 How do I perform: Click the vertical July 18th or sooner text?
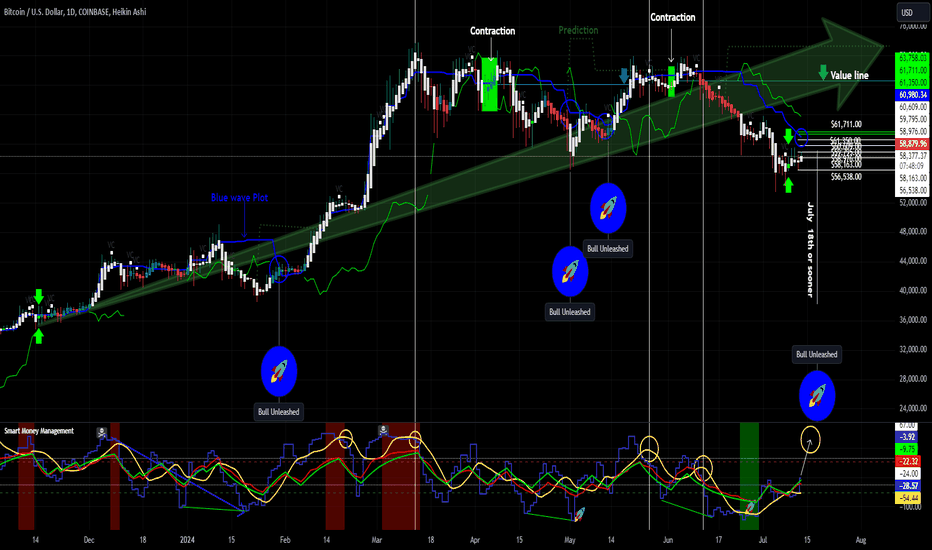[810, 250]
